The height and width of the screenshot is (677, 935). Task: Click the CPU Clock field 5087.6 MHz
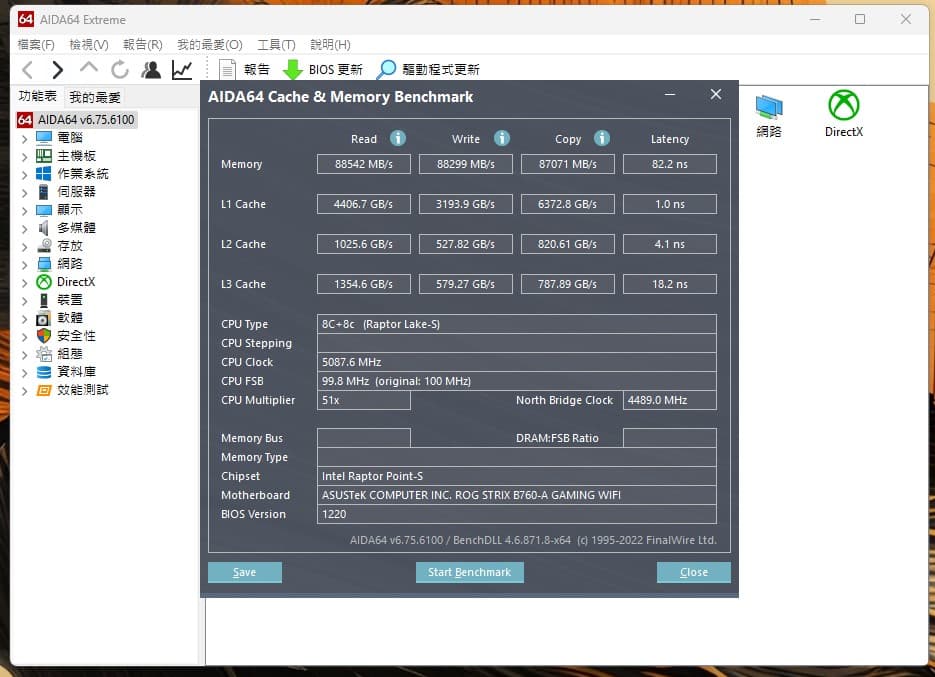(x=516, y=362)
